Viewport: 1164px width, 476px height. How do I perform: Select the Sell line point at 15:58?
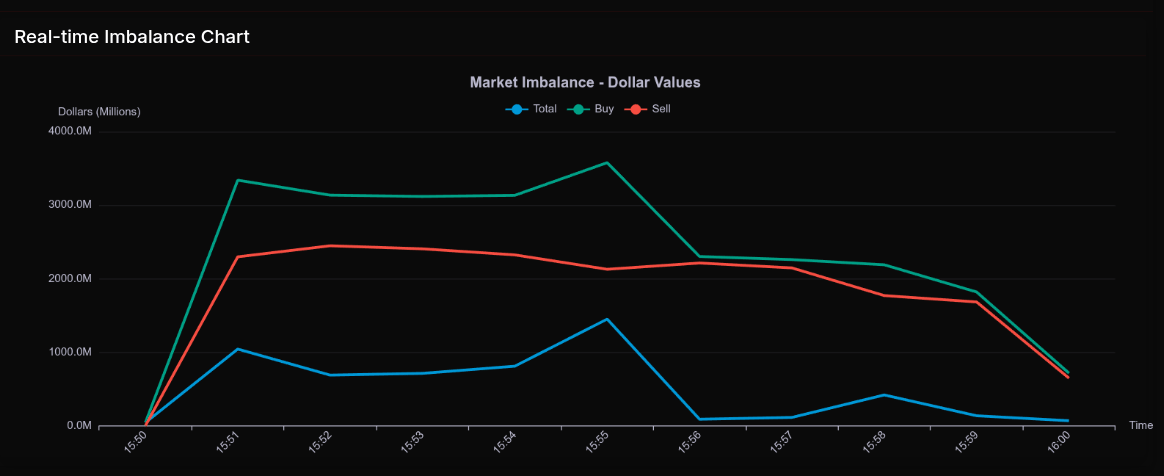(883, 295)
